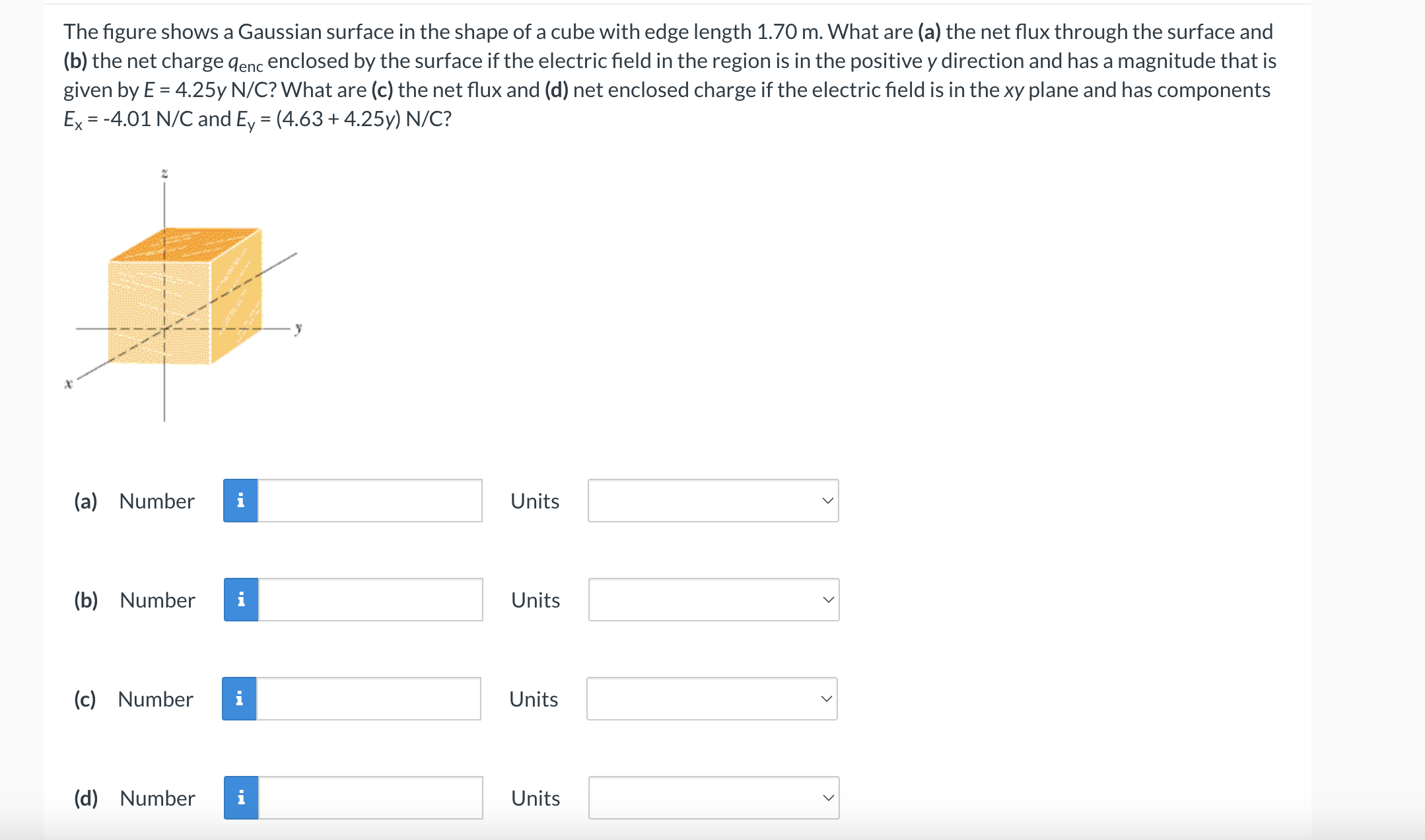
Task: Click the chevron on the part (a) Units box
Action: pyautogui.click(x=827, y=501)
